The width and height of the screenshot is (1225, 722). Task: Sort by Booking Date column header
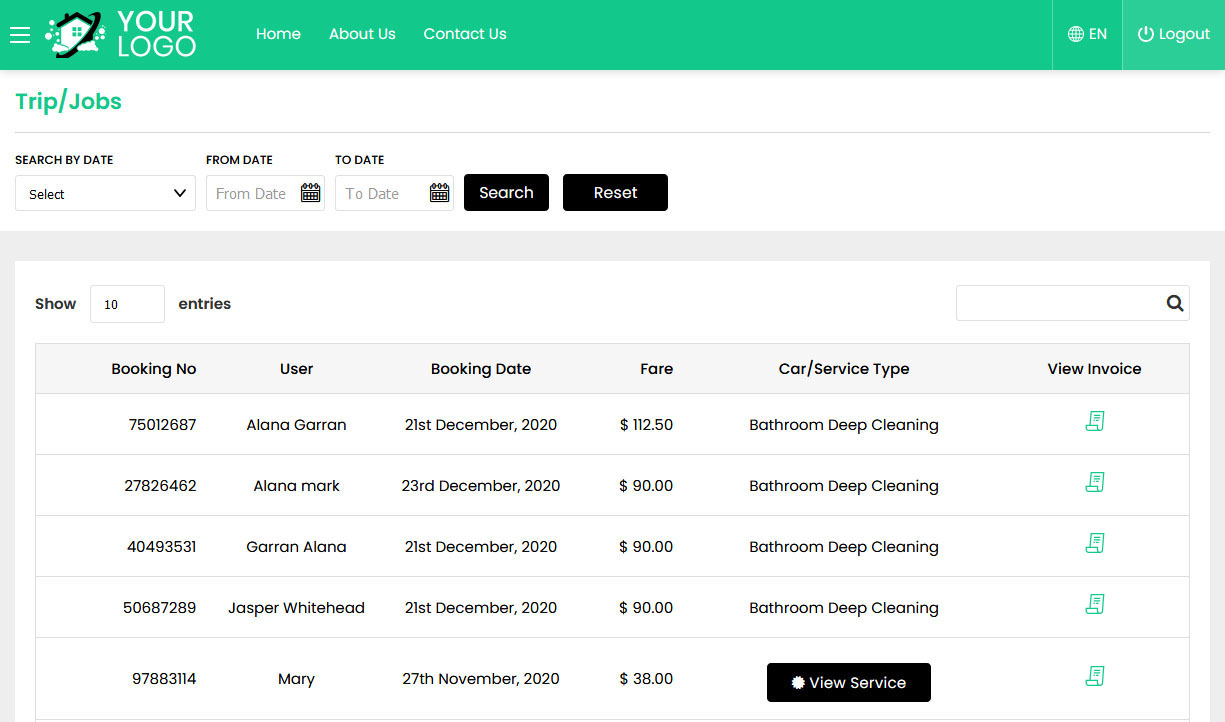coord(481,369)
